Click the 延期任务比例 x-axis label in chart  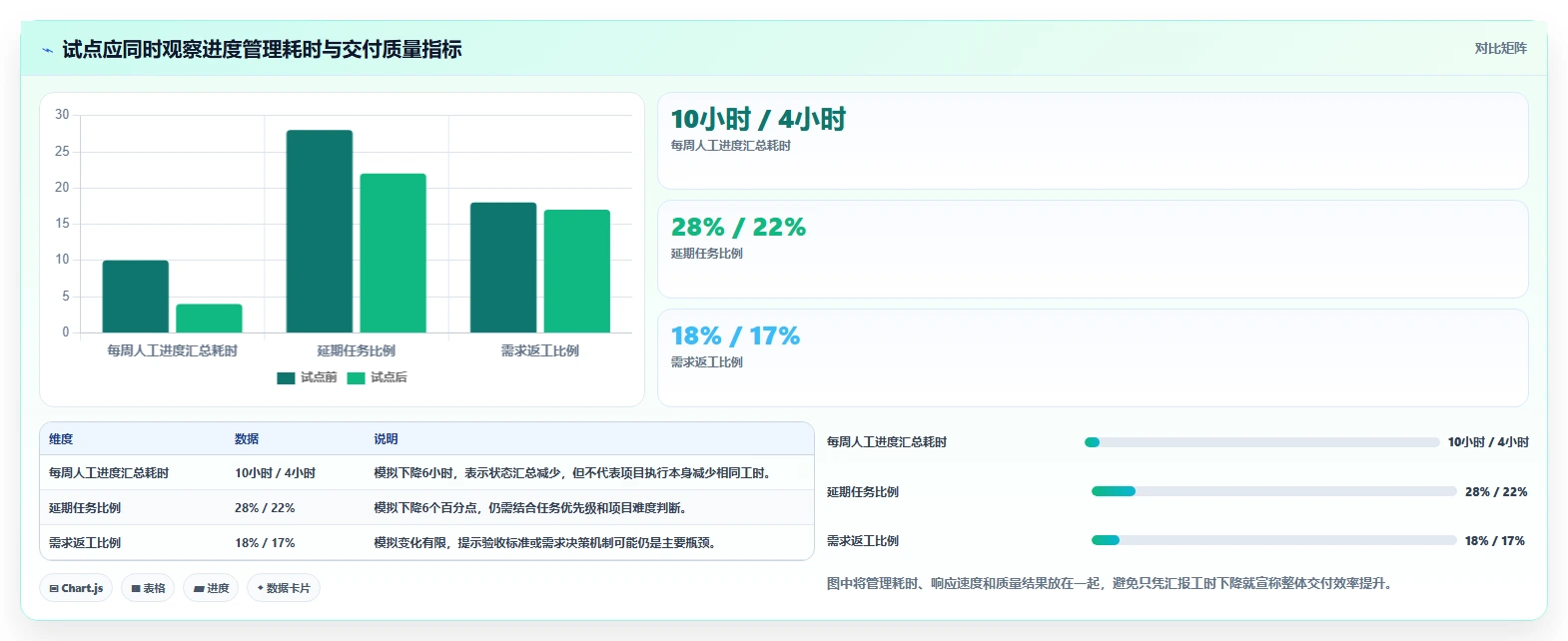[x=357, y=351]
